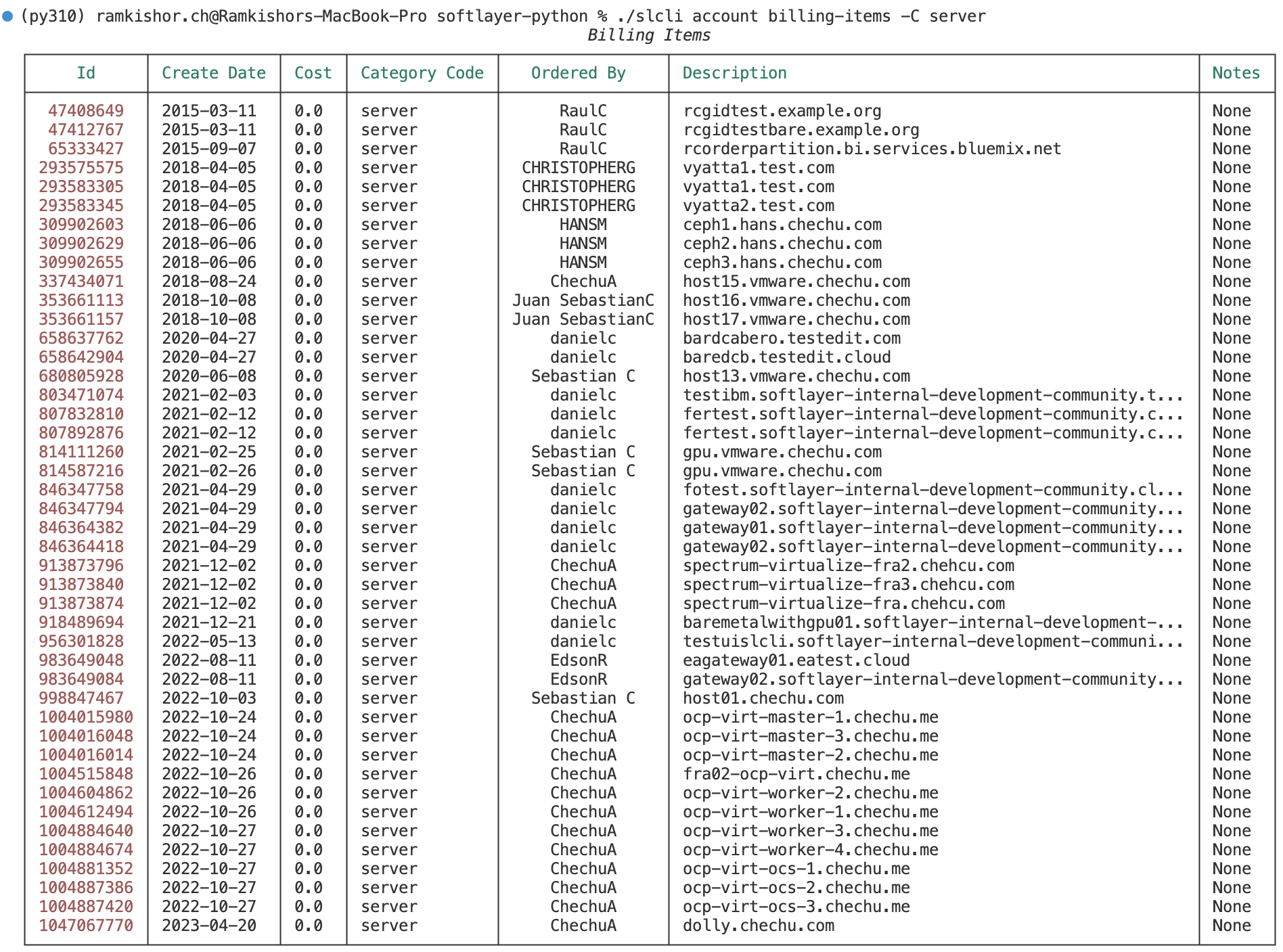Screen dimensions: 1283x952
Task: Click the Billing Items table title
Action: click(x=649, y=35)
